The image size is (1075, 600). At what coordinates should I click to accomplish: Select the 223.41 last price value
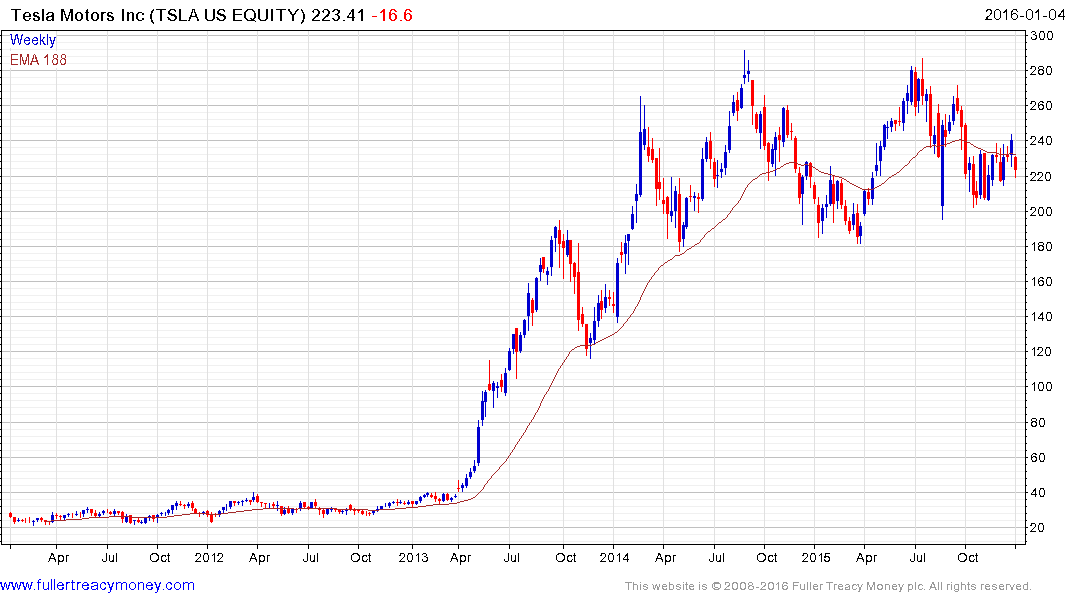pos(338,15)
